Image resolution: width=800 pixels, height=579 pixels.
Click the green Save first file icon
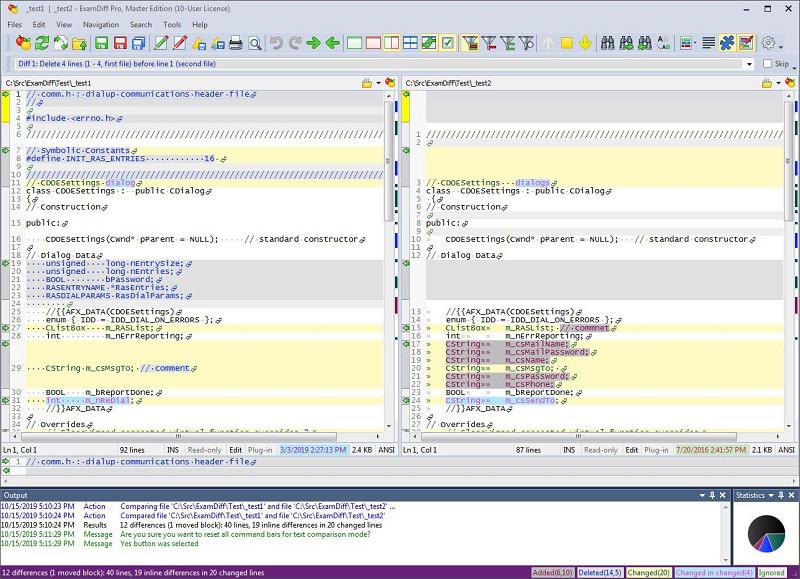(x=101, y=43)
